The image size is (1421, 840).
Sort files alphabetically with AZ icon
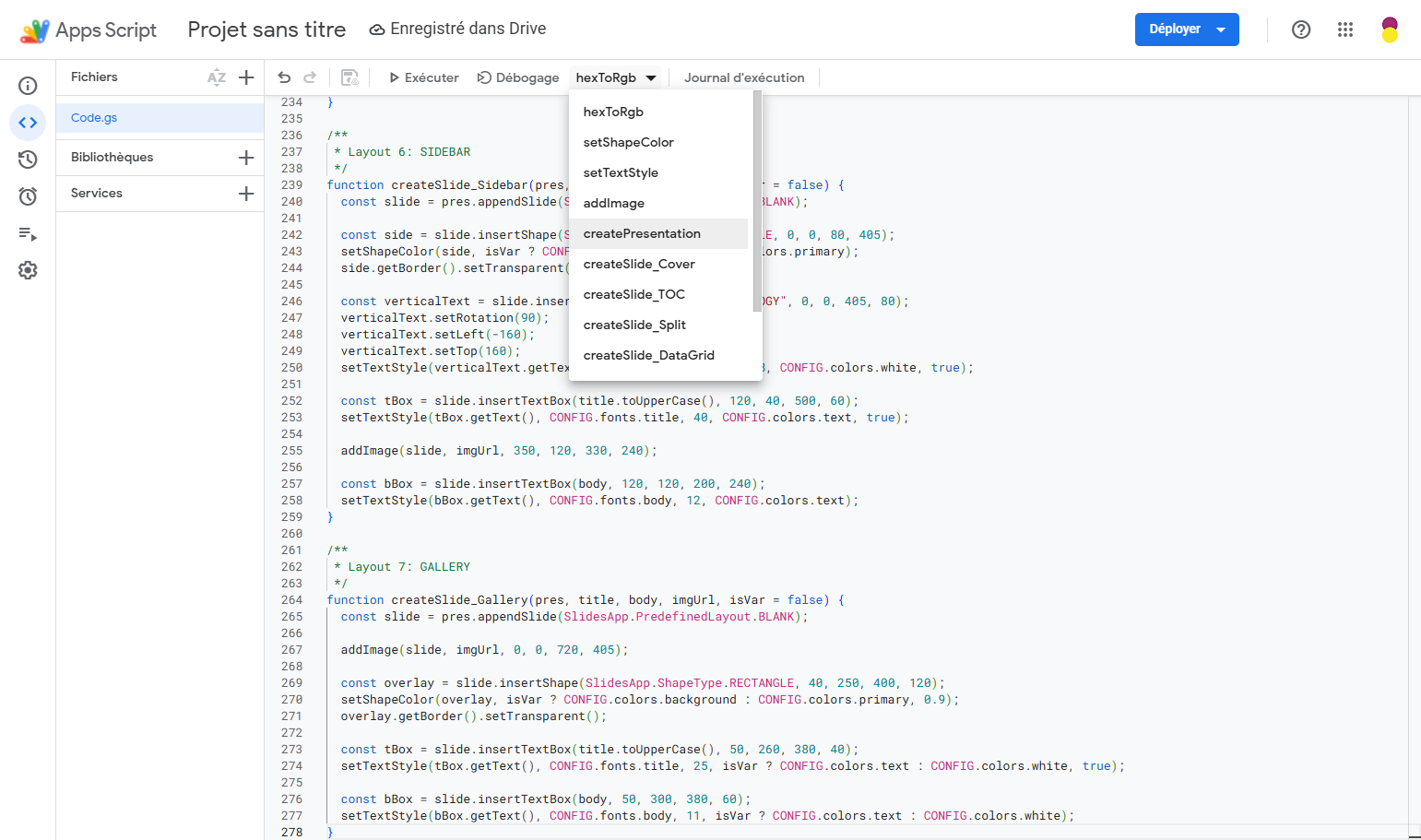click(x=217, y=77)
